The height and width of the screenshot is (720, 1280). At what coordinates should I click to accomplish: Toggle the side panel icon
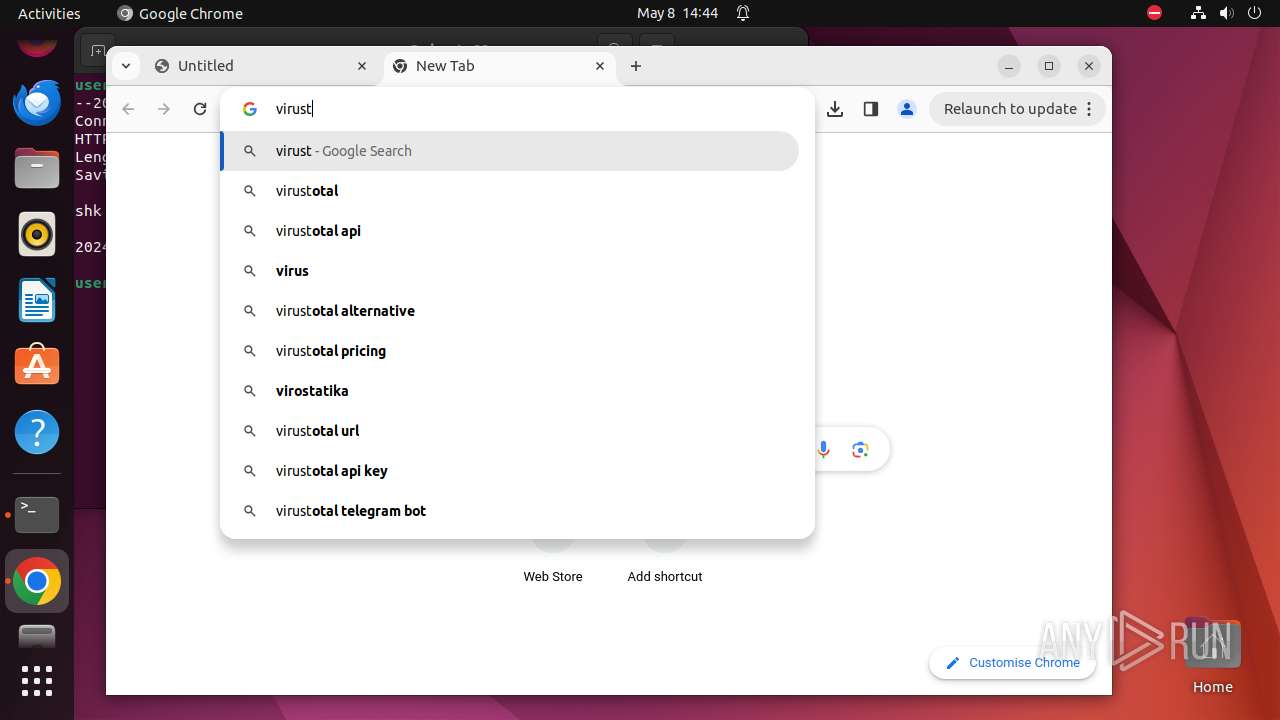point(871,109)
